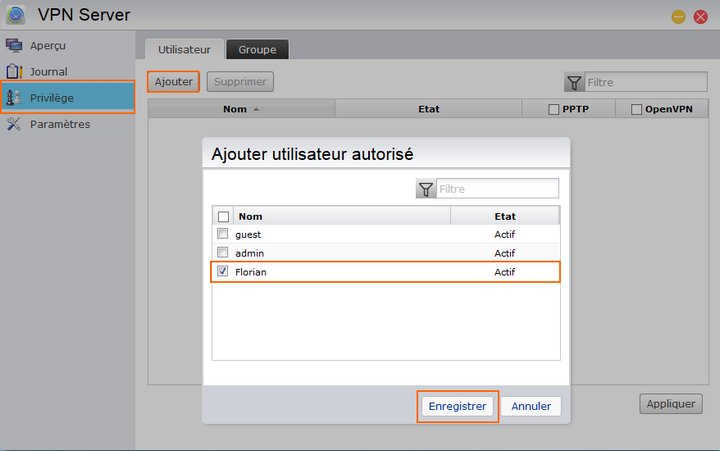Click the main window filter funnel icon
The width and height of the screenshot is (720, 451).
pyautogui.click(x=574, y=82)
